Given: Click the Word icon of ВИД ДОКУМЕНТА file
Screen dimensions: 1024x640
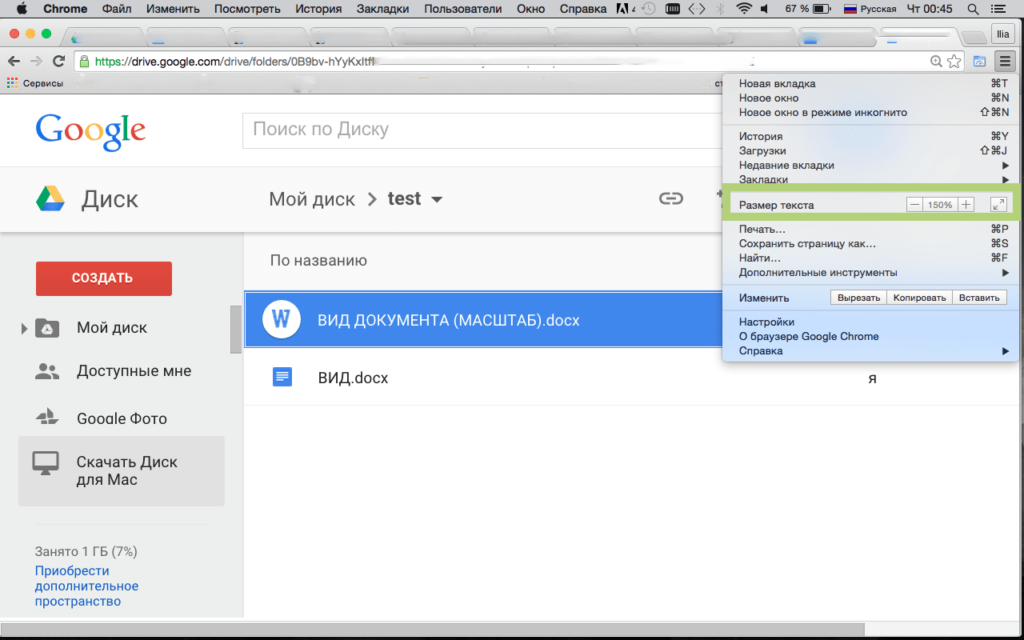Looking at the screenshot, I should (x=281, y=319).
